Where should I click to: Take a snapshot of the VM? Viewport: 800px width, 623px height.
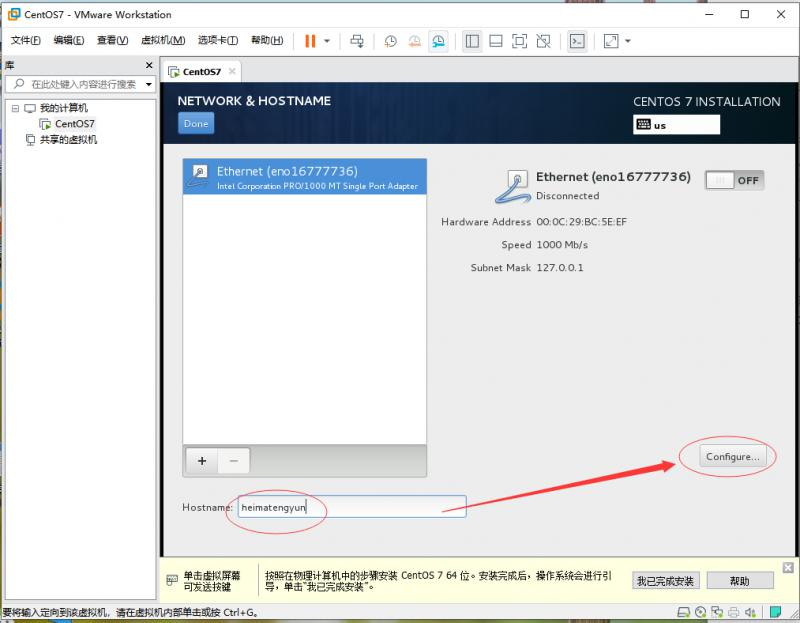[x=390, y=41]
